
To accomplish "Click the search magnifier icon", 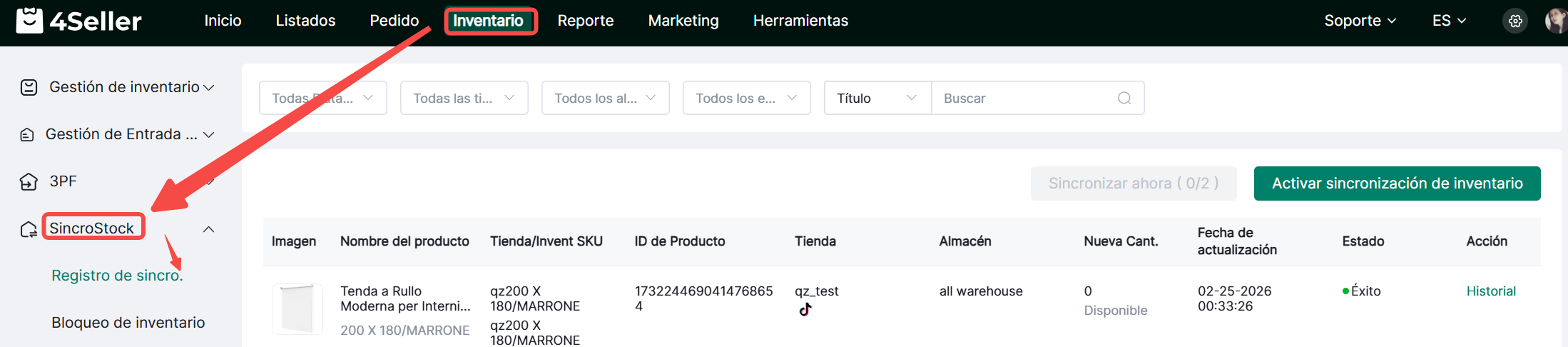I will (1124, 99).
